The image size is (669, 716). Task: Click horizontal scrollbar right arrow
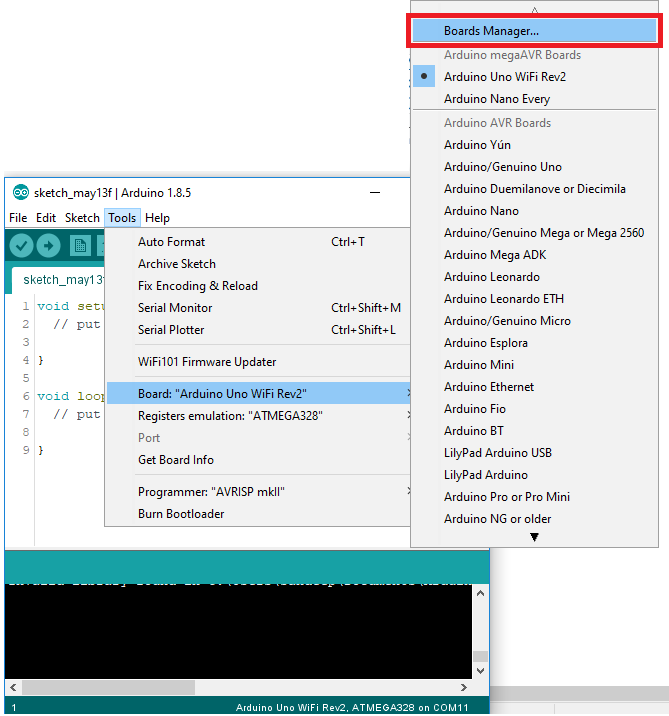[x=464, y=687]
